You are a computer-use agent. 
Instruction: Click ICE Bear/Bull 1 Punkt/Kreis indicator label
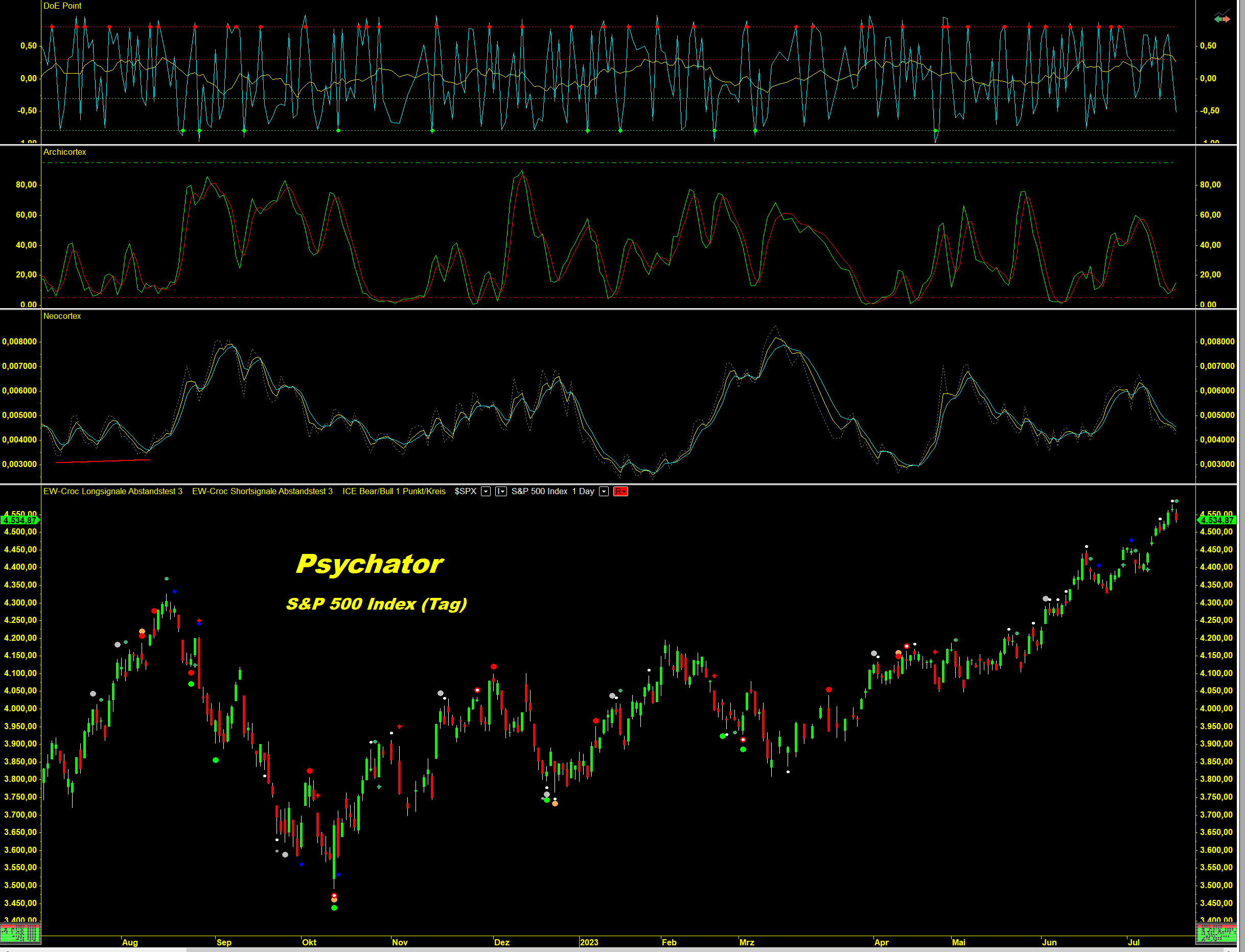coord(394,491)
